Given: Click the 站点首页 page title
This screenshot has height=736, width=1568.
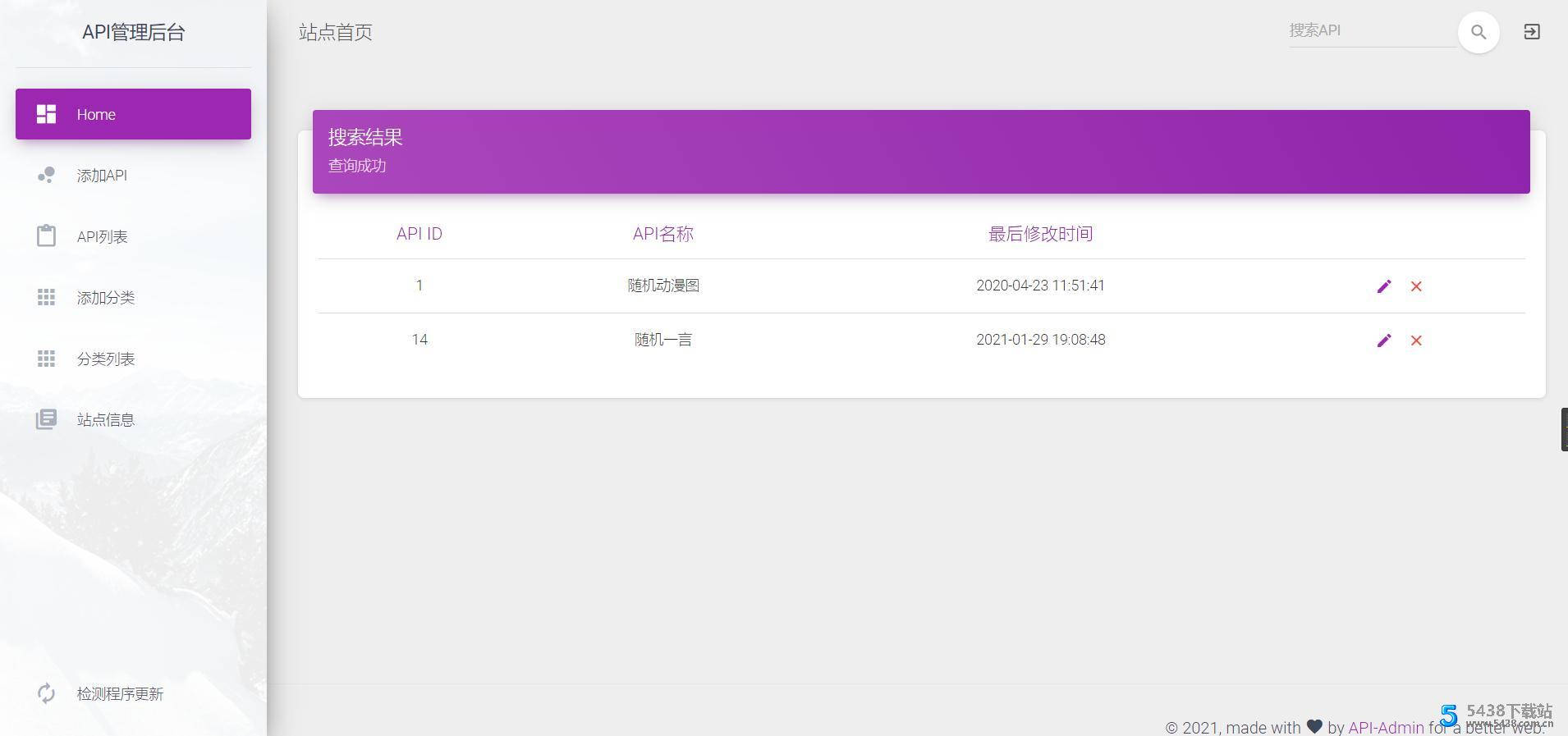Looking at the screenshot, I should coord(335,32).
